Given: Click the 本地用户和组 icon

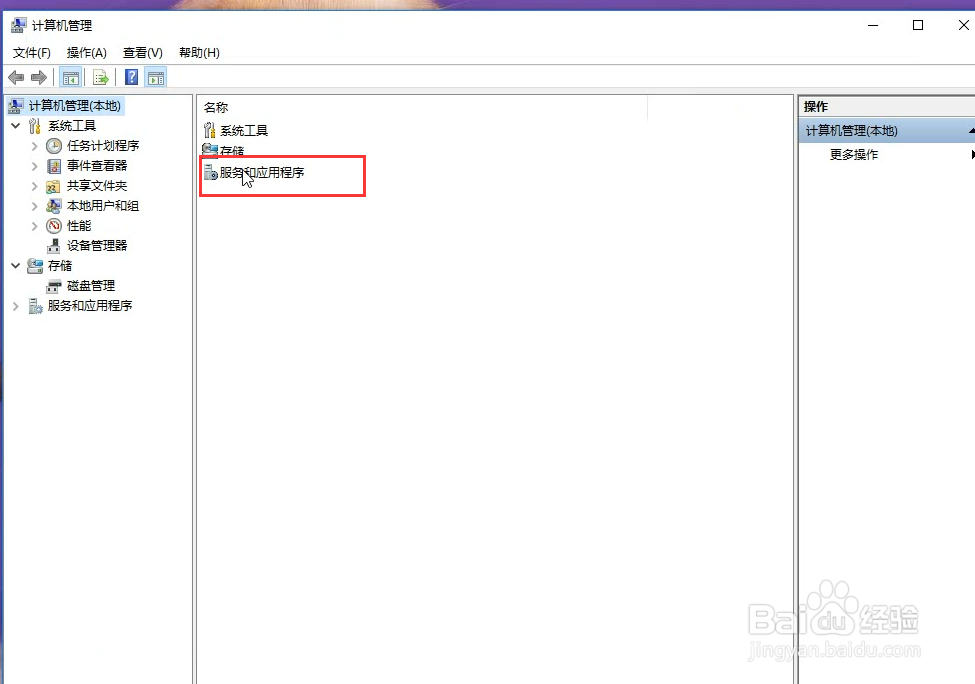Looking at the screenshot, I should coord(54,206).
